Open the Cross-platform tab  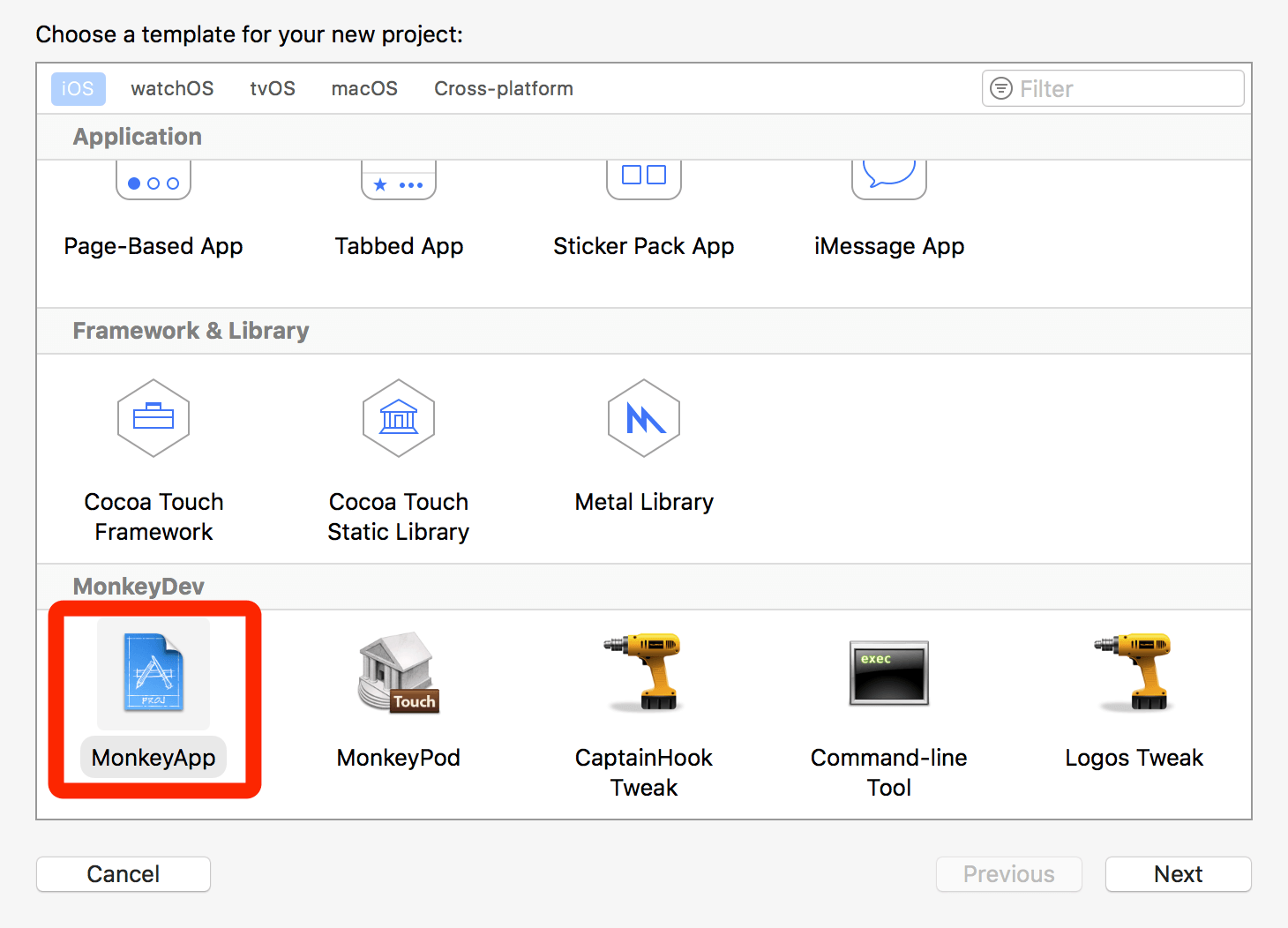click(504, 89)
